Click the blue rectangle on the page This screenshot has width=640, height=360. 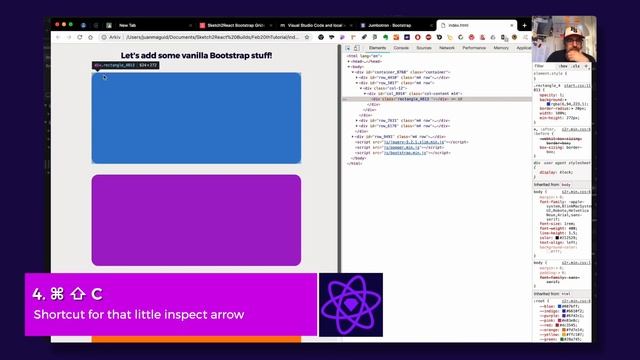click(196, 118)
